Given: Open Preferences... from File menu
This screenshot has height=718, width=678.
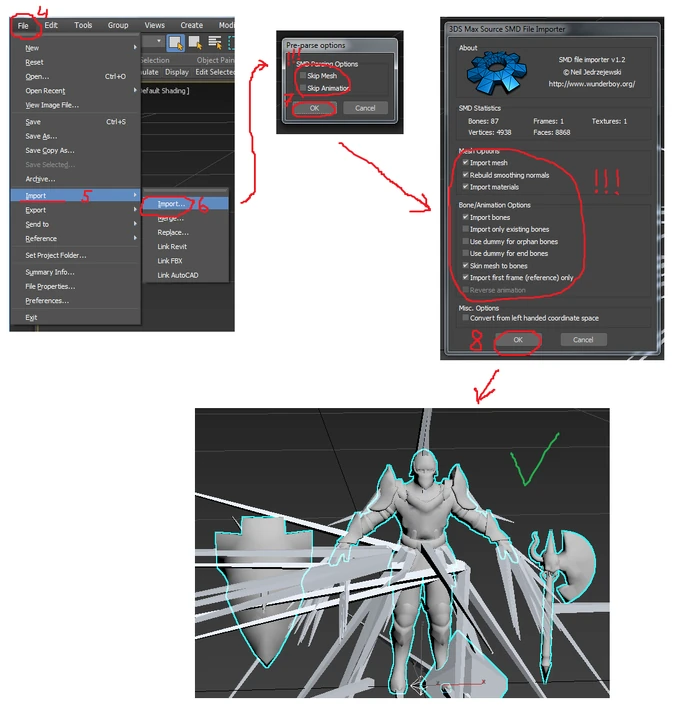Looking at the screenshot, I should click(47, 301).
